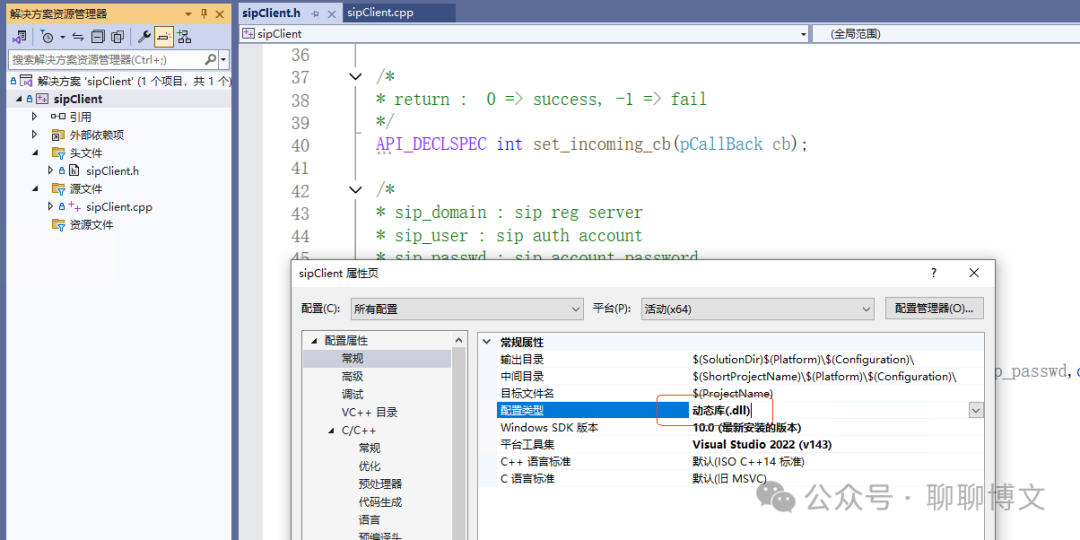
Task: Switch to the sipClient.cpp editor tab
Action: (x=380, y=12)
